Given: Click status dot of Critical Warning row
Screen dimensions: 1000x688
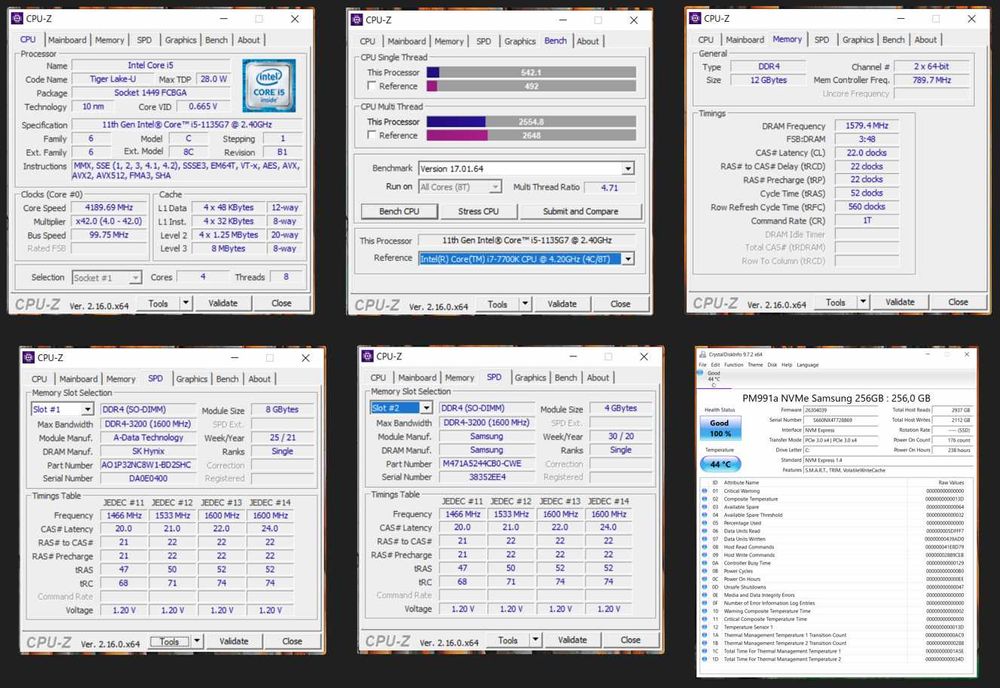Looking at the screenshot, I should [705, 491].
